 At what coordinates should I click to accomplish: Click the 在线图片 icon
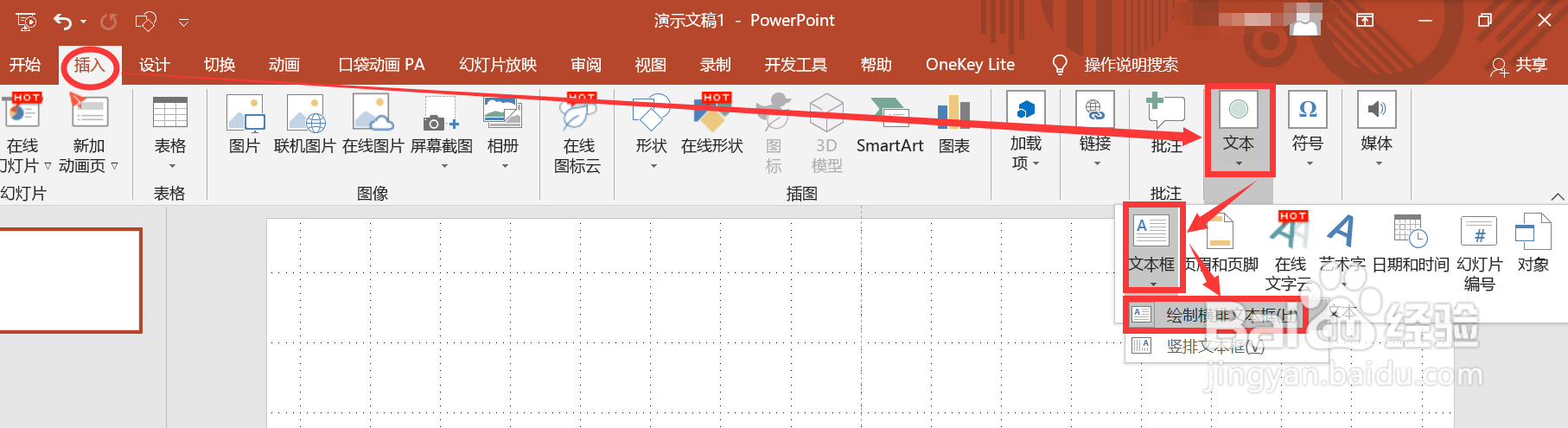[373, 125]
